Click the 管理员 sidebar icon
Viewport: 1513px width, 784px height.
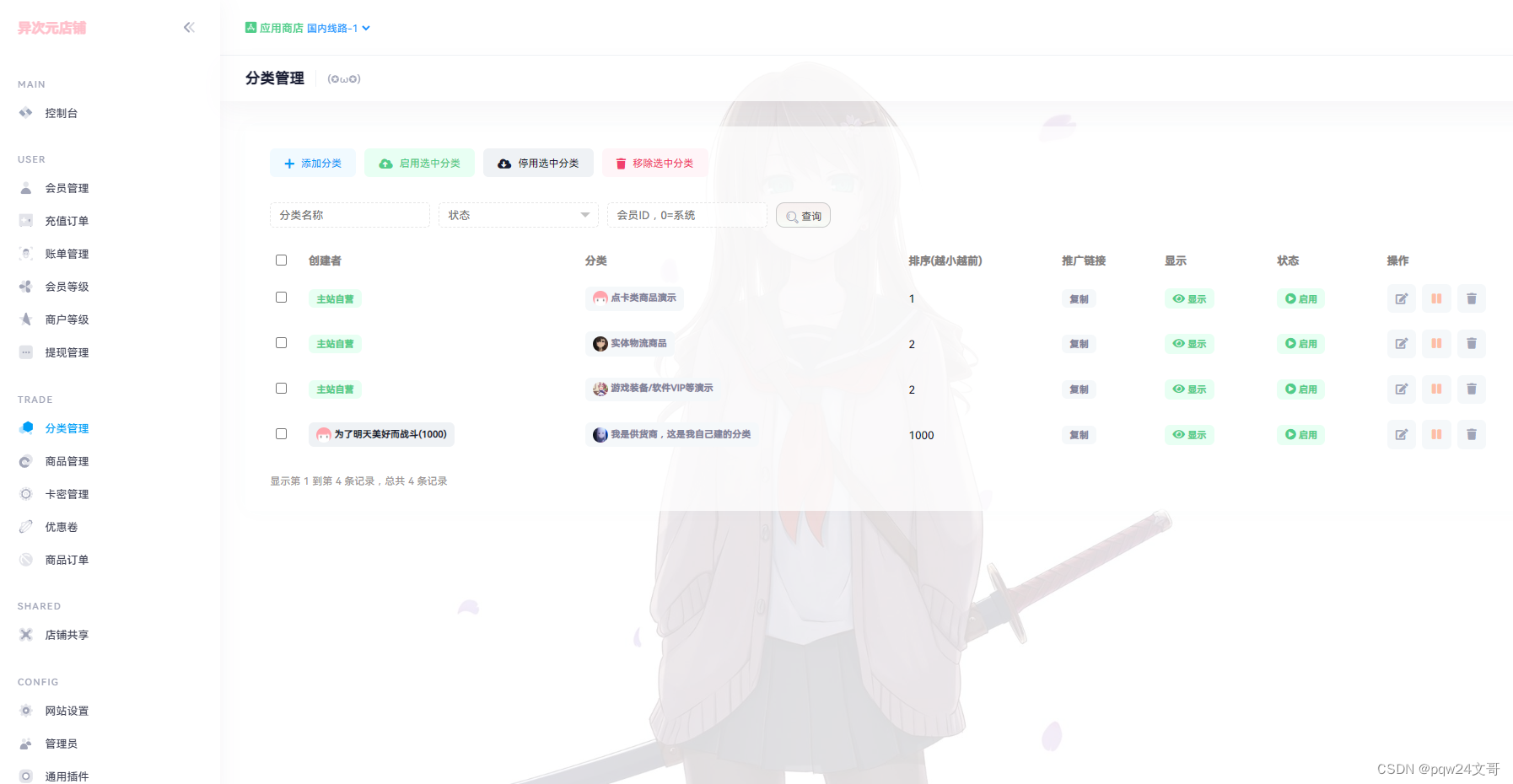click(x=26, y=744)
